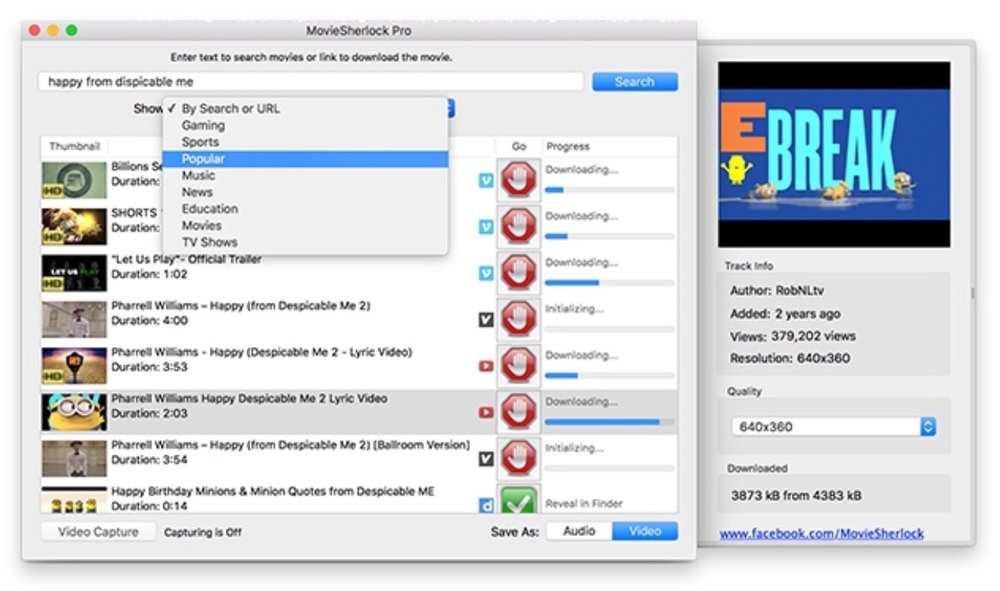Click the search text field
The width and height of the screenshot is (1000, 591).
point(311,82)
